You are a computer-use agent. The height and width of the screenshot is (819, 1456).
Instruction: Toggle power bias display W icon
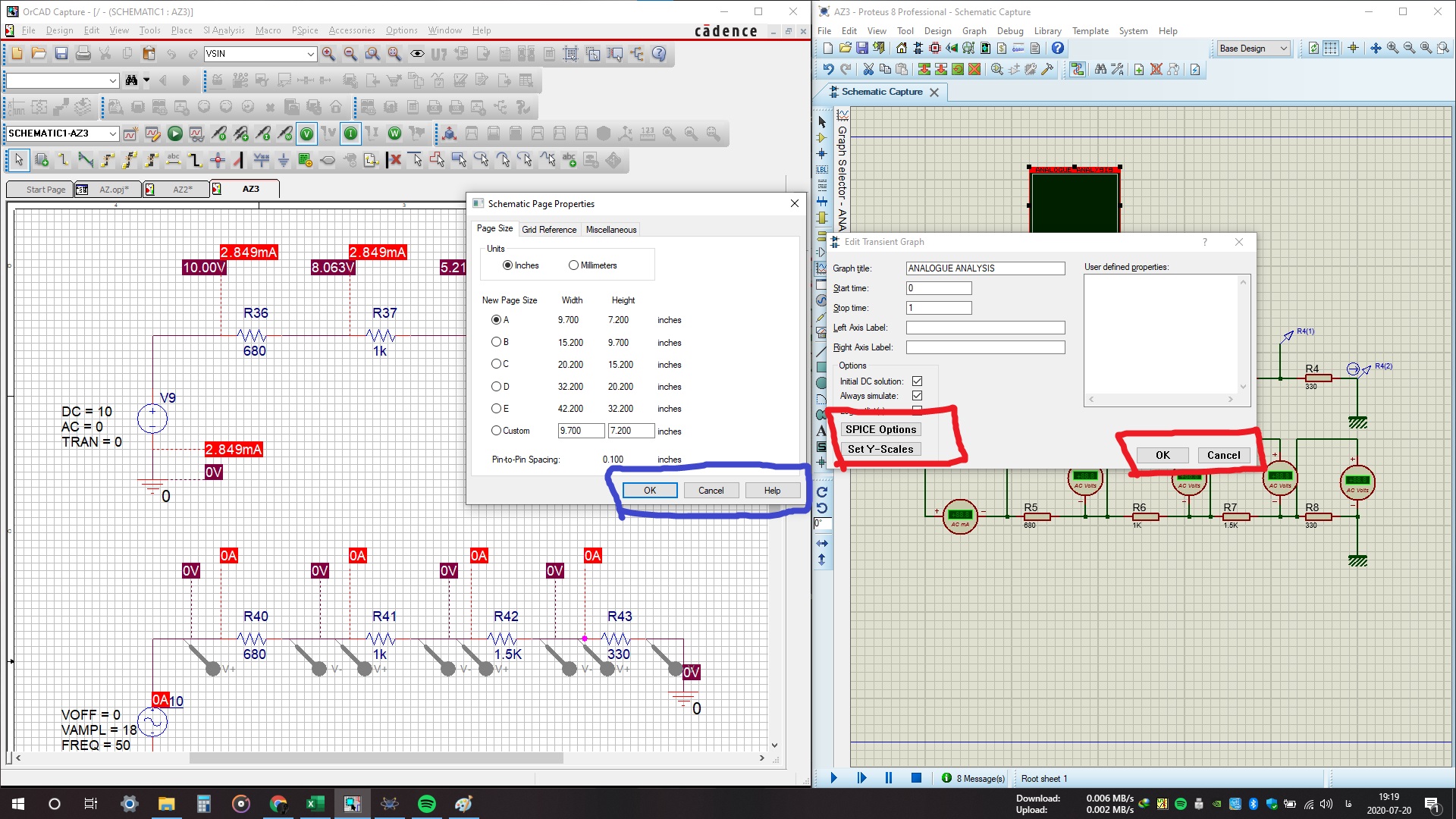[x=394, y=134]
